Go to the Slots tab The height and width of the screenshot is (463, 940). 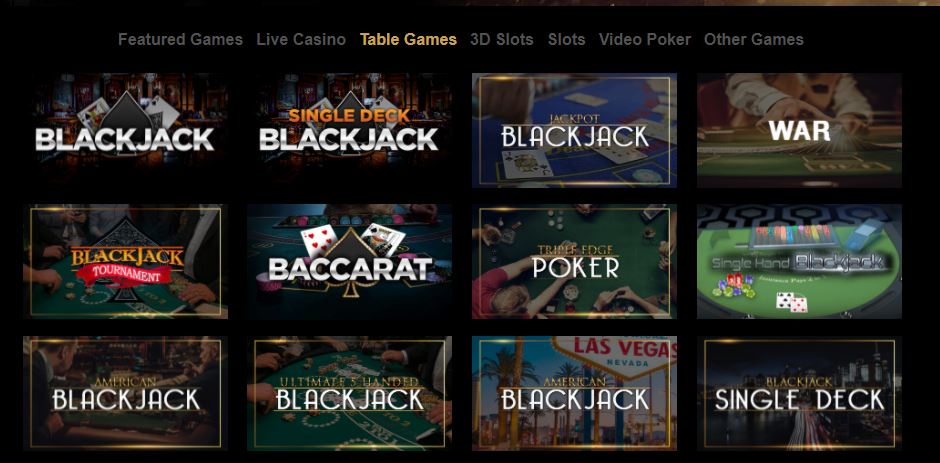click(567, 40)
